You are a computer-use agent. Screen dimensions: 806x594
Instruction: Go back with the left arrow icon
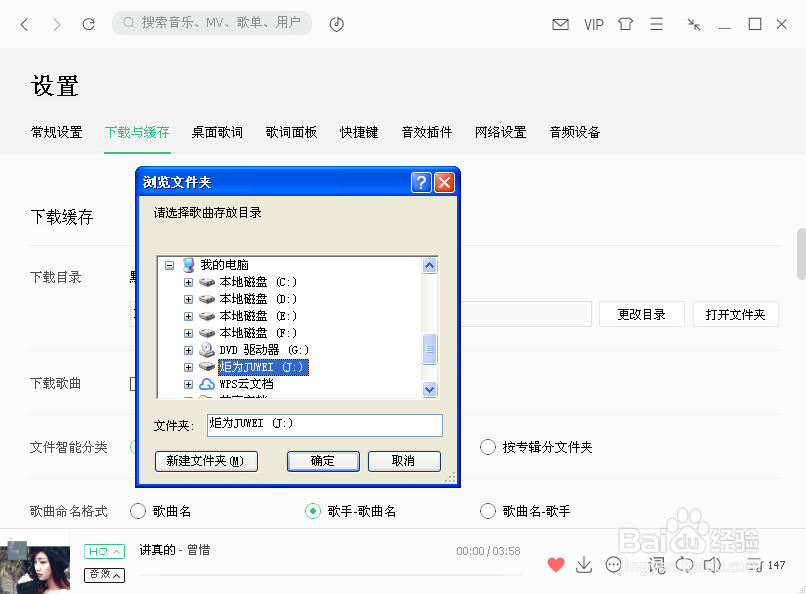pos(24,24)
